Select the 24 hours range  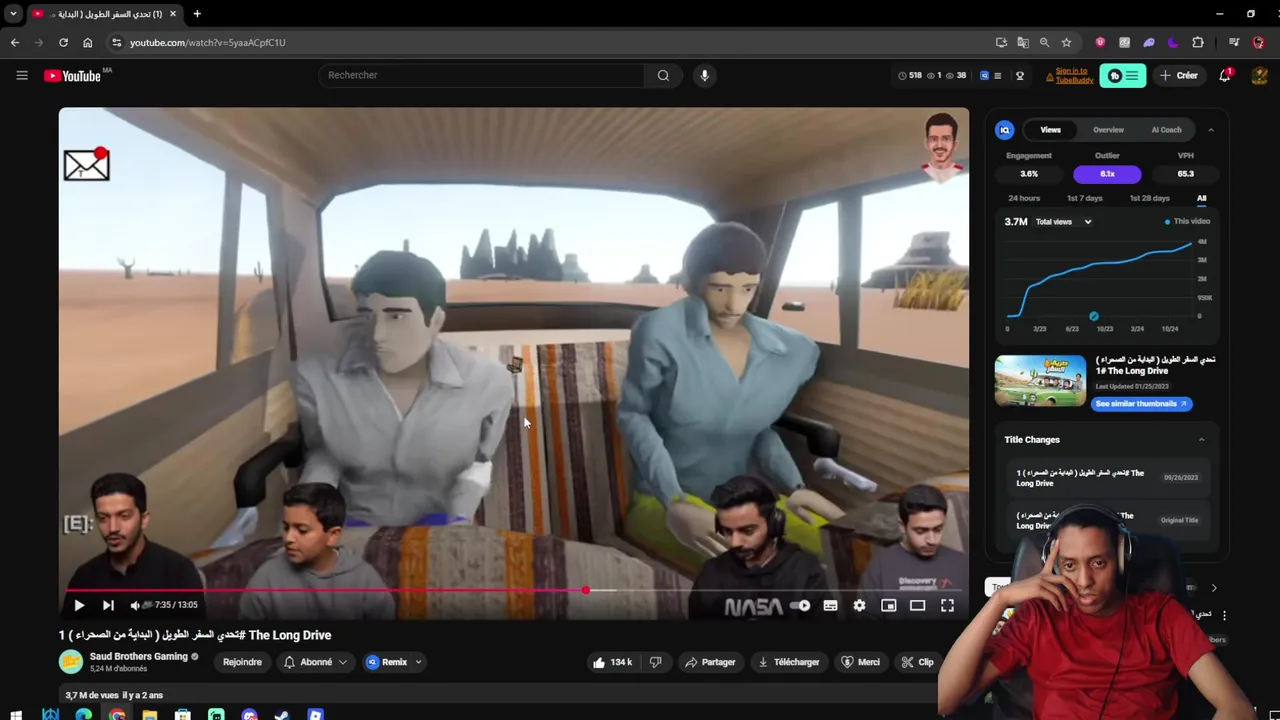[x=1024, y=198]
